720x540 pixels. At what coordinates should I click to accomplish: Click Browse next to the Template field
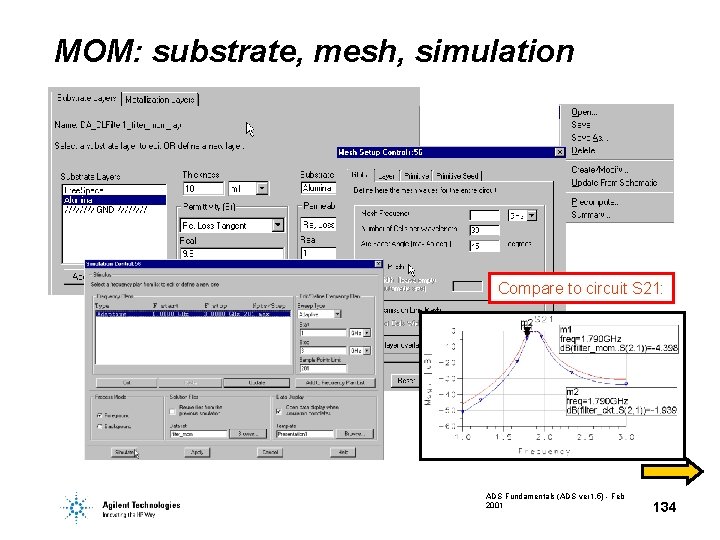coord(354,433)
